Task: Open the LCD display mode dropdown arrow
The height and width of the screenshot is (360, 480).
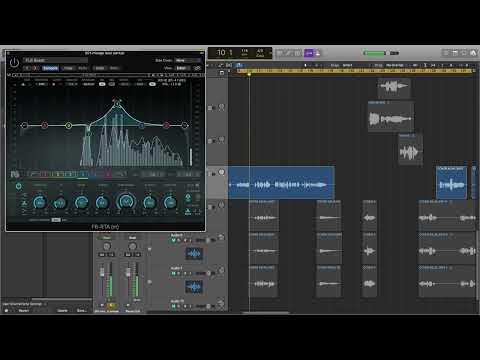Action: coord(270,53)
